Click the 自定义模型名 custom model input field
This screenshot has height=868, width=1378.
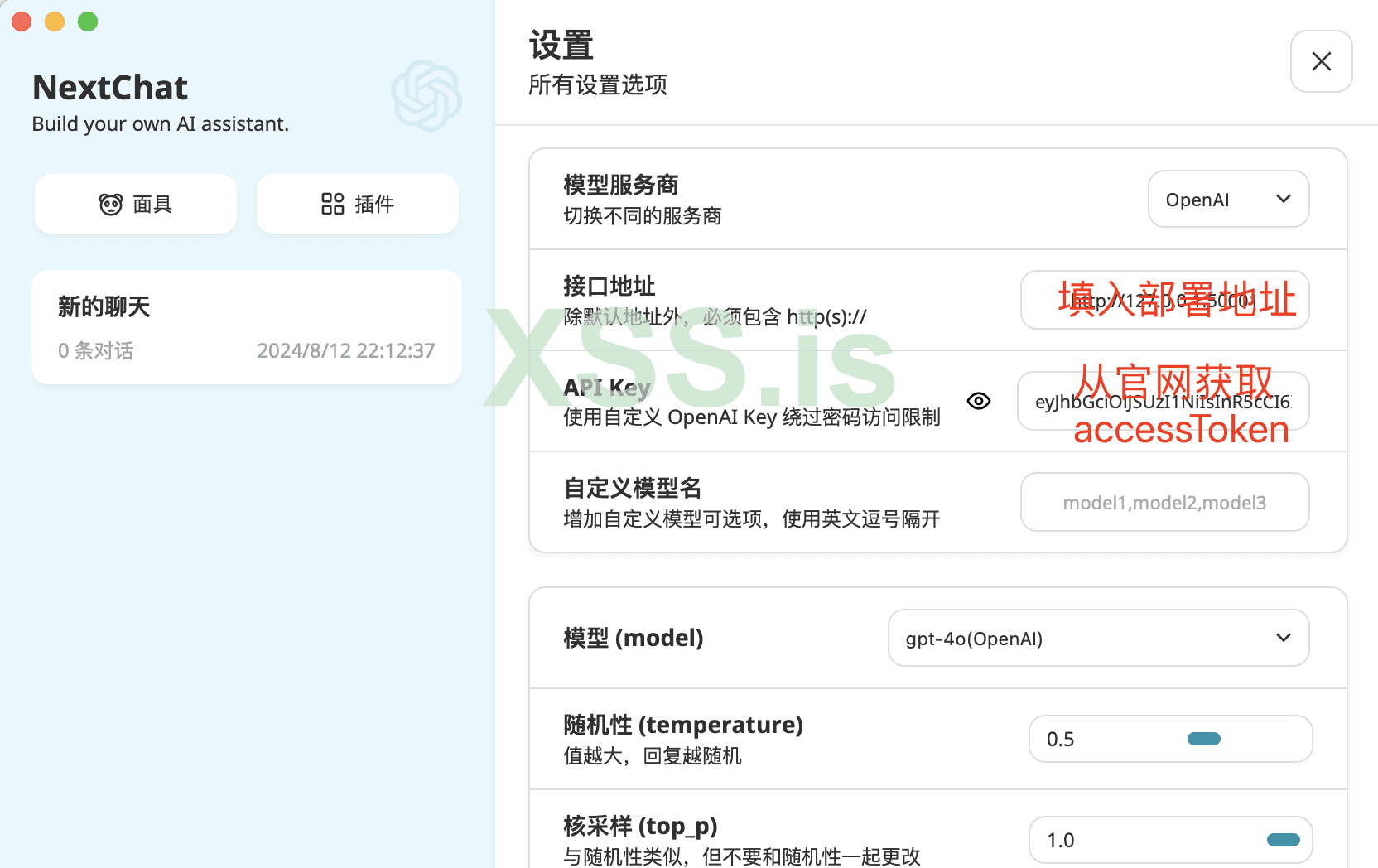1164,502
